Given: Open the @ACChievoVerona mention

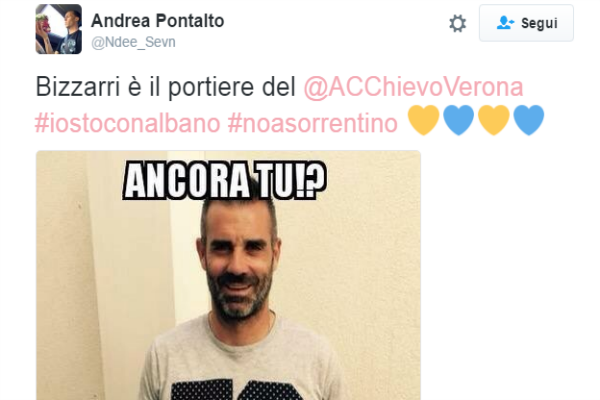Looking at the screenshot, I should point(413,87).
